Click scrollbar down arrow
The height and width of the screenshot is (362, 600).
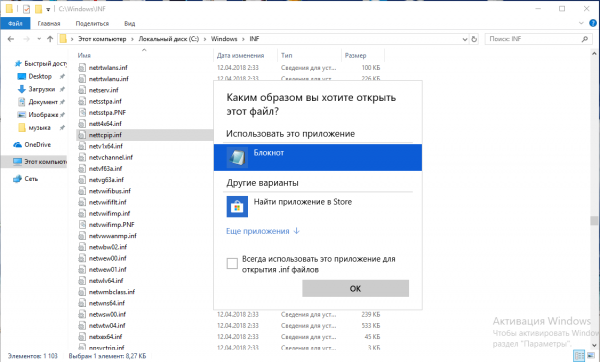tap(594, 346)
